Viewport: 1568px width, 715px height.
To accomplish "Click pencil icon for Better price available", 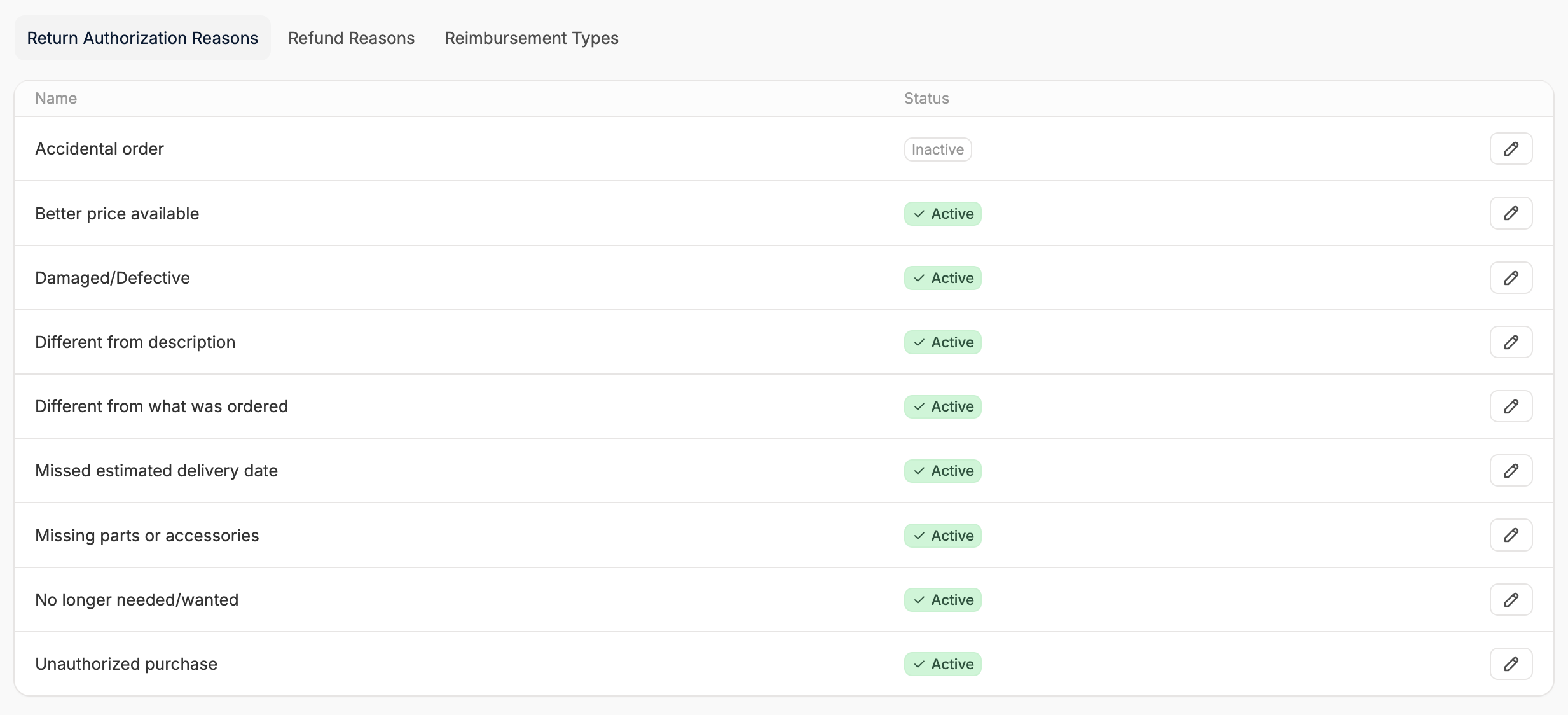I will [1511, 213].
